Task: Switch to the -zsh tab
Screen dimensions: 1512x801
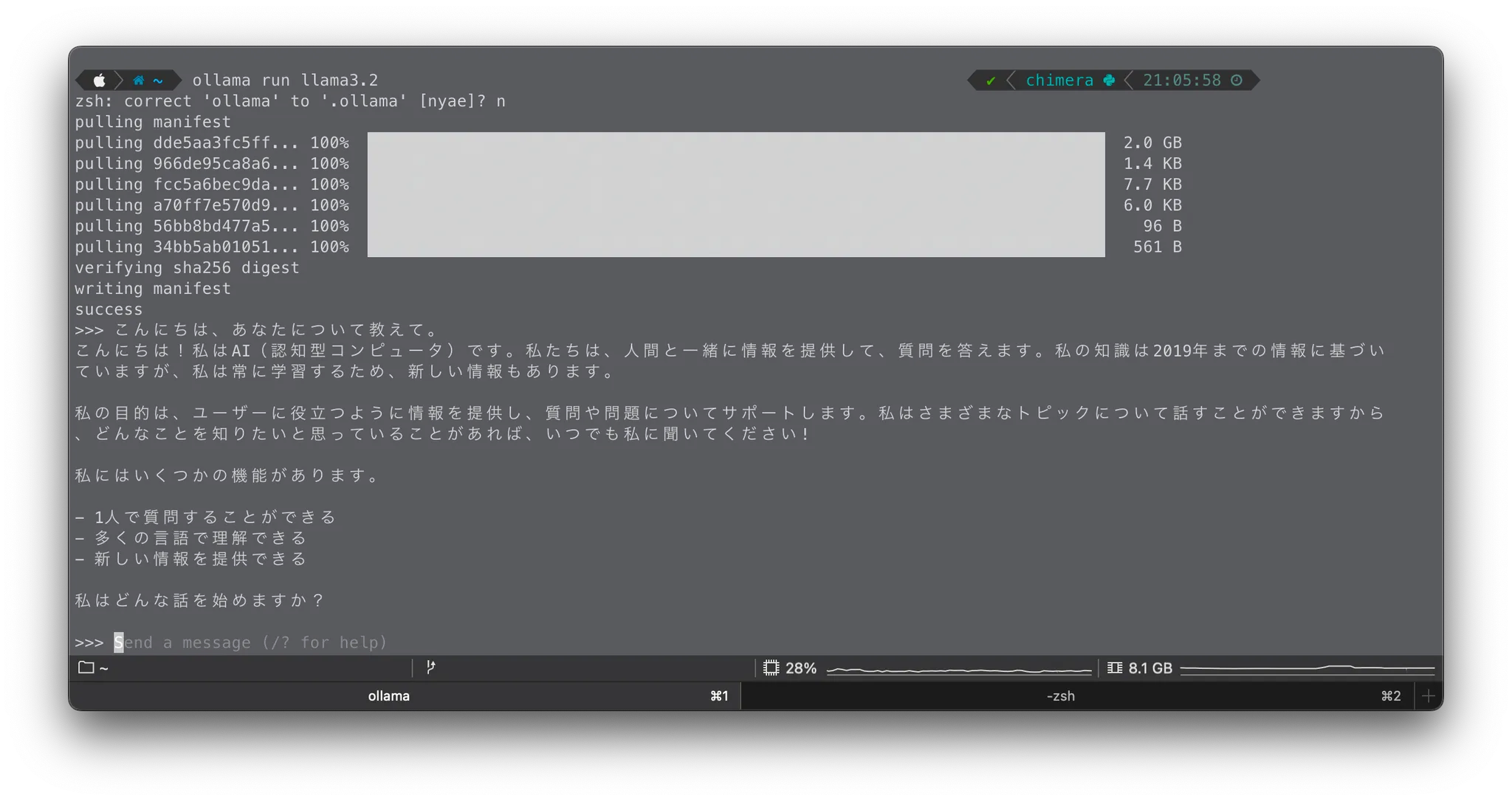Action: [1060, 696]
